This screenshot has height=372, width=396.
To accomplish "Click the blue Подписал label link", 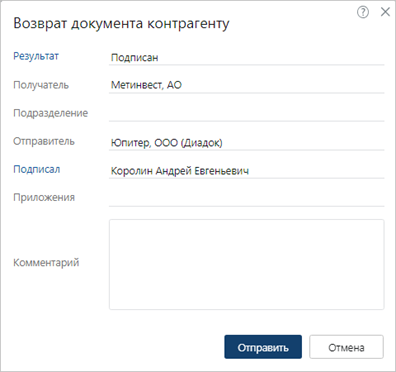I will click(x=37, y=169).
